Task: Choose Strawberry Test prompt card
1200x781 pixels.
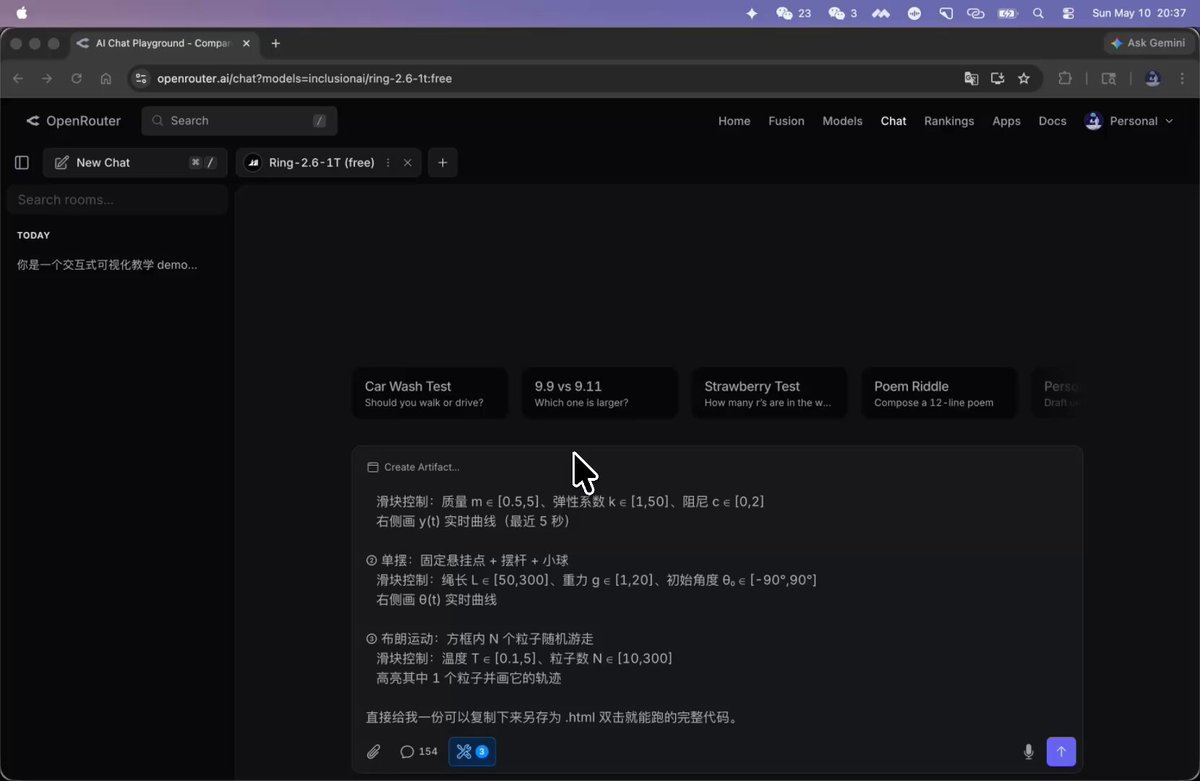Action: 769,393
